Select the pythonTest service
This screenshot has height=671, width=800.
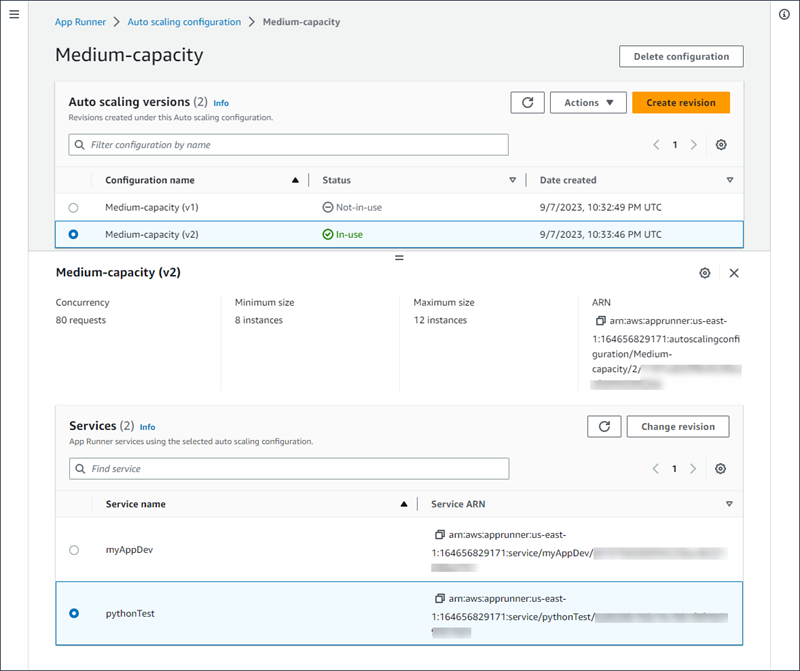coord(74,613)
